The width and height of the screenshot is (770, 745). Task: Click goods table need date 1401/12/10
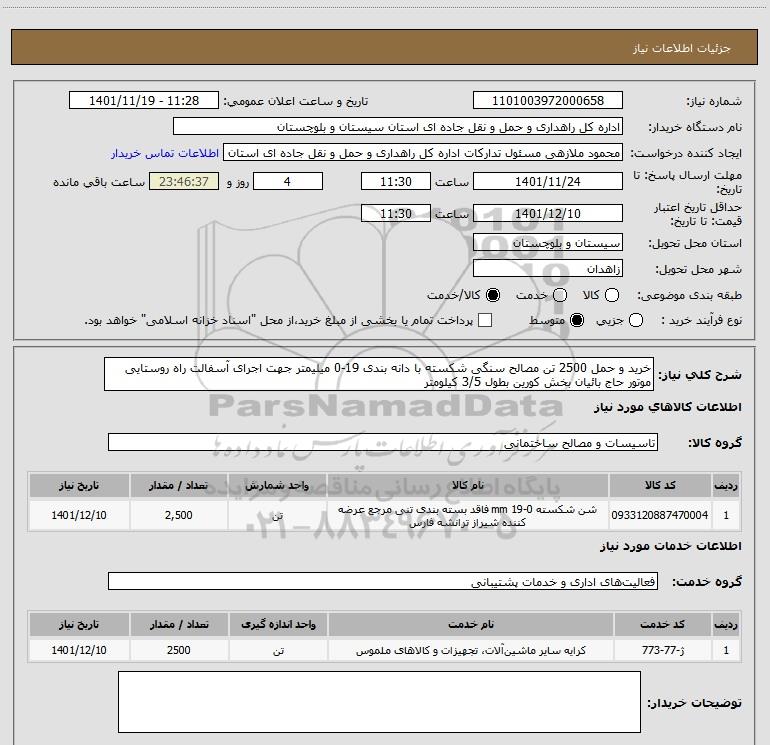pyautogui.click(x=79, y=515)
